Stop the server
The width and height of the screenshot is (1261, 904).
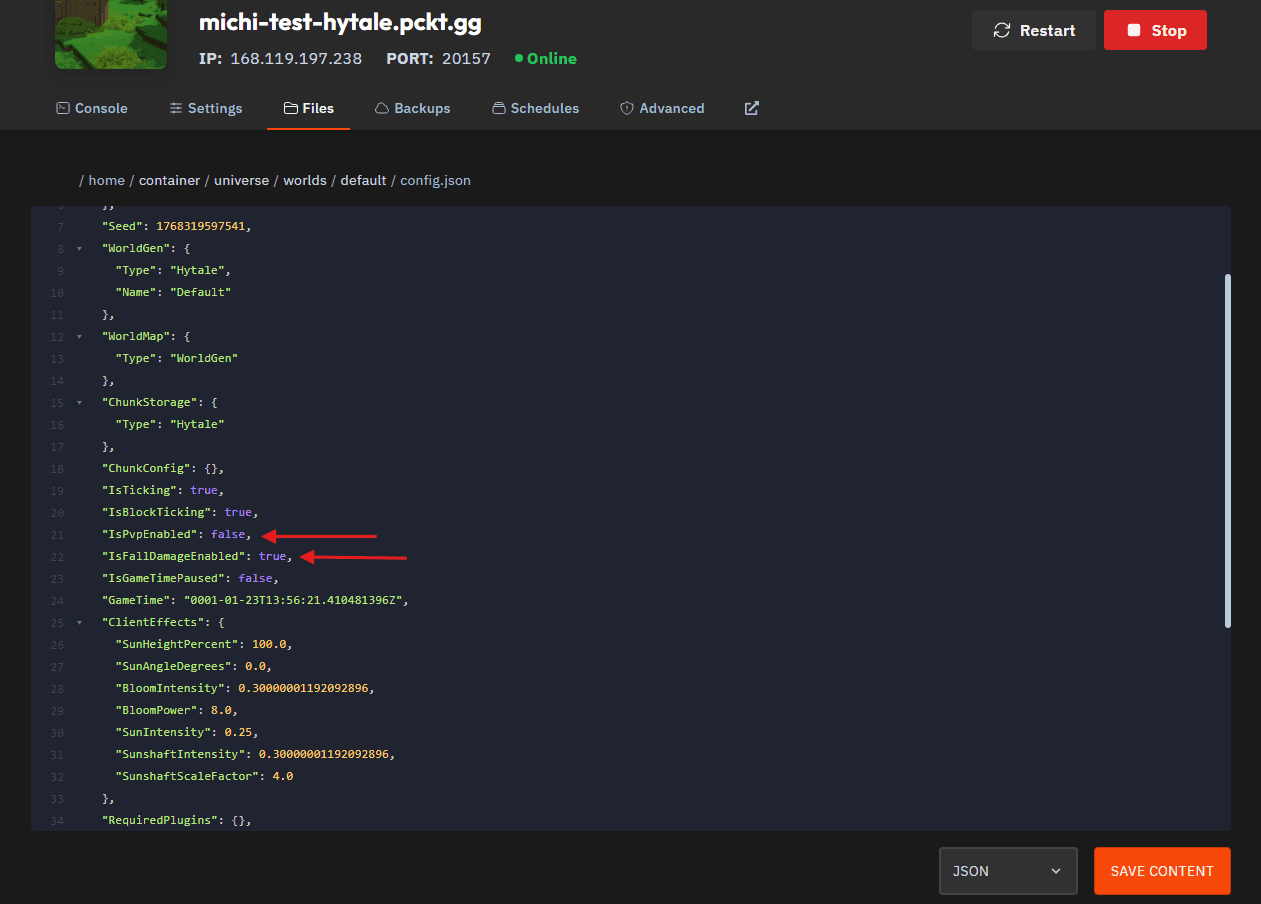[x=1155, y=30]
